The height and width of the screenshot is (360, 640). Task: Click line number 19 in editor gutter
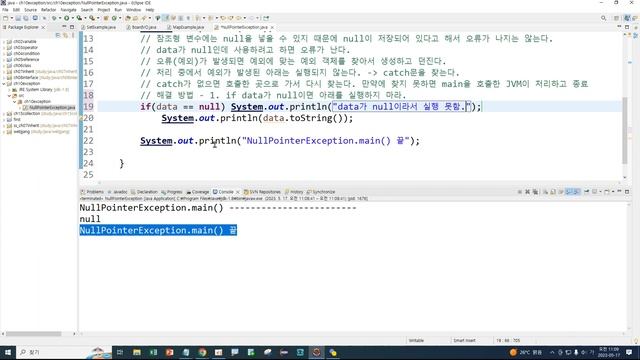coord(88,107)
